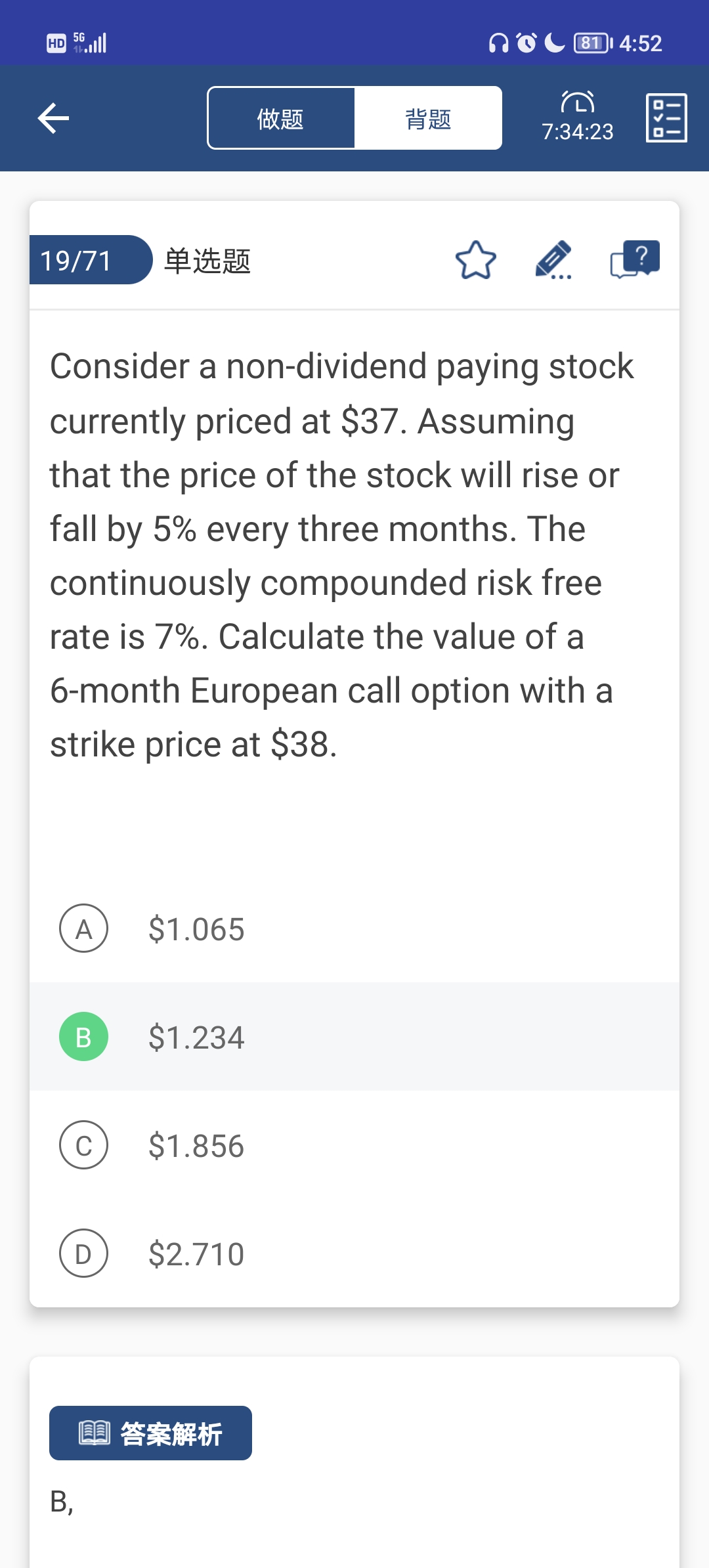Open the question feedback bubble icon
709x1568 pixels.
pyautogui.click(x=634, y=259)
